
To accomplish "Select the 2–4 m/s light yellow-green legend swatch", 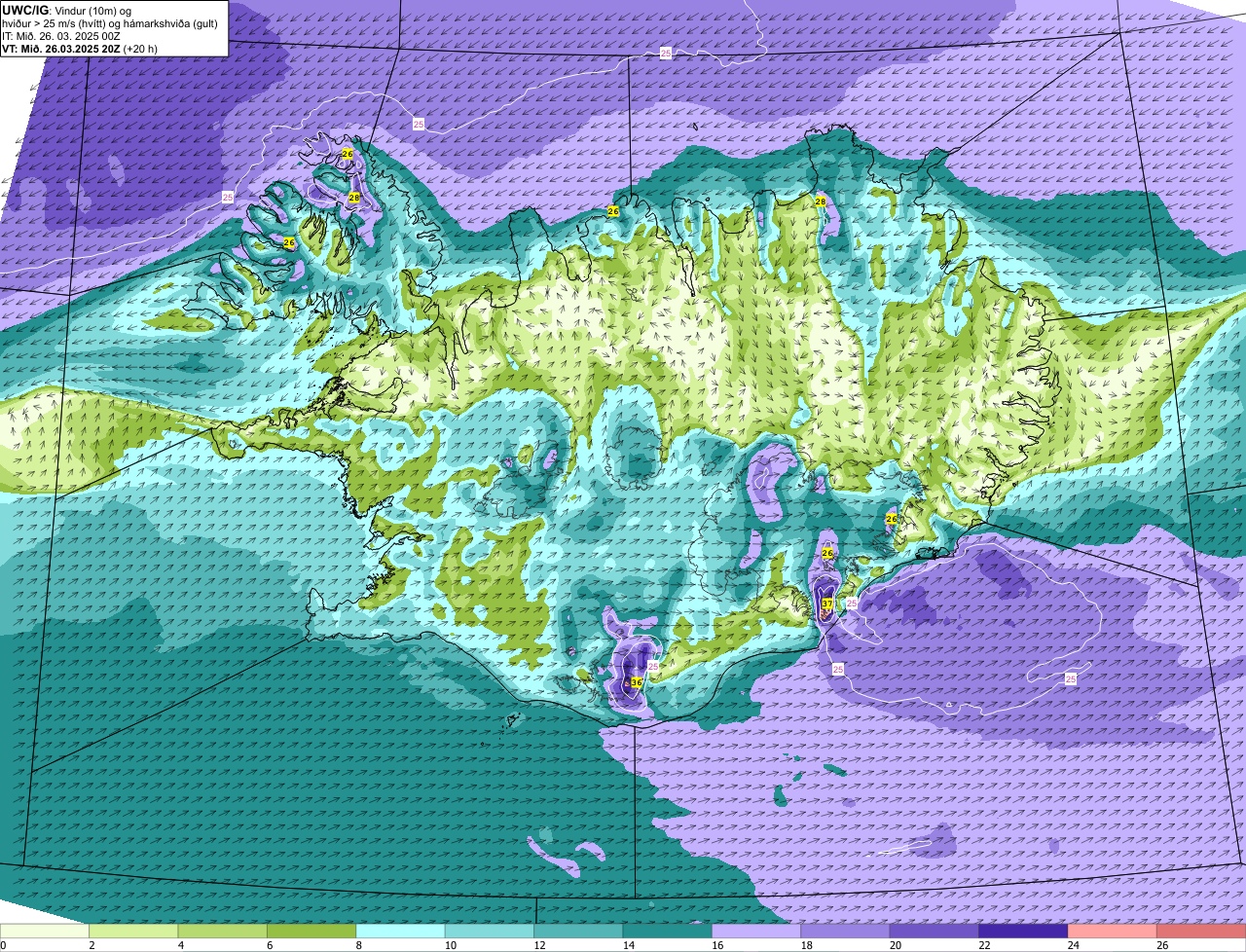I will click(133, 932).
